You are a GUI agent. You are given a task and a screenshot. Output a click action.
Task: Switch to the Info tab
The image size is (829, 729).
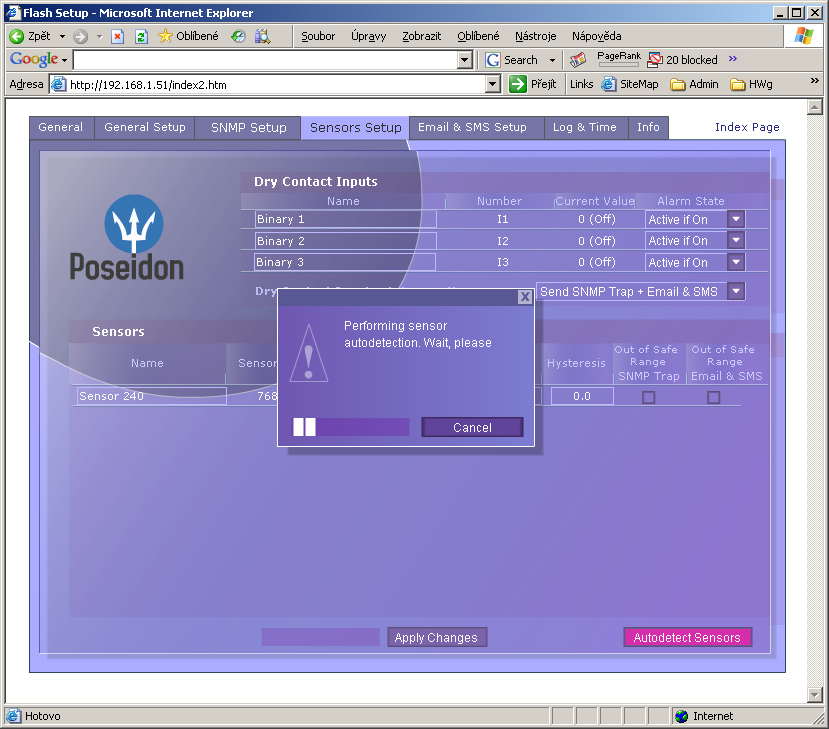(648, 127)
